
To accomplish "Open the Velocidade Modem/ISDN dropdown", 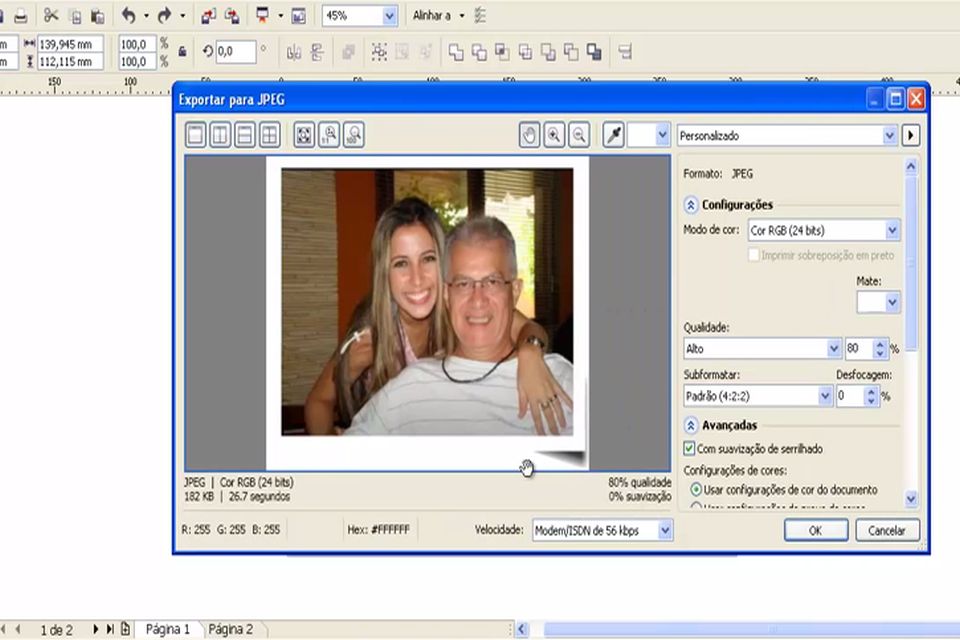I will pyautogui.click(x=665, y=530).
